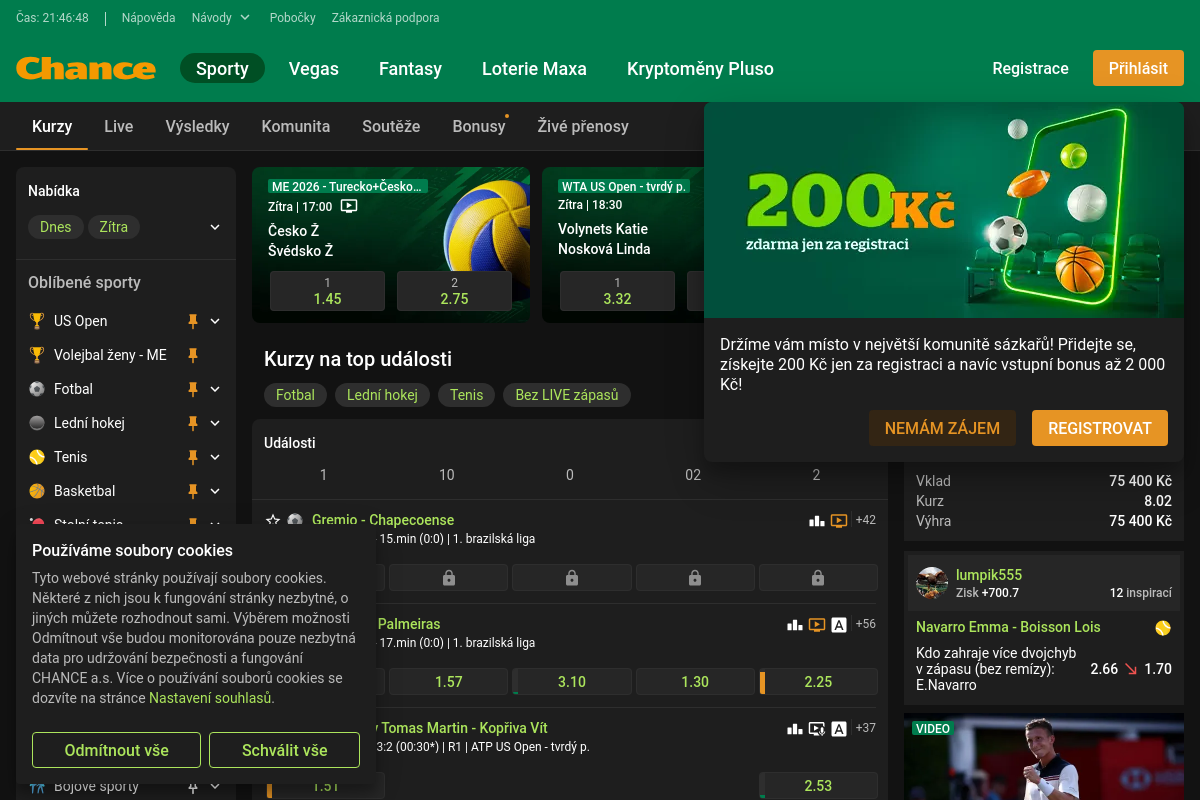This screenshot has width=1200, height=800.
Task: Expand the US Open sidebar entry
Action: 215,321
